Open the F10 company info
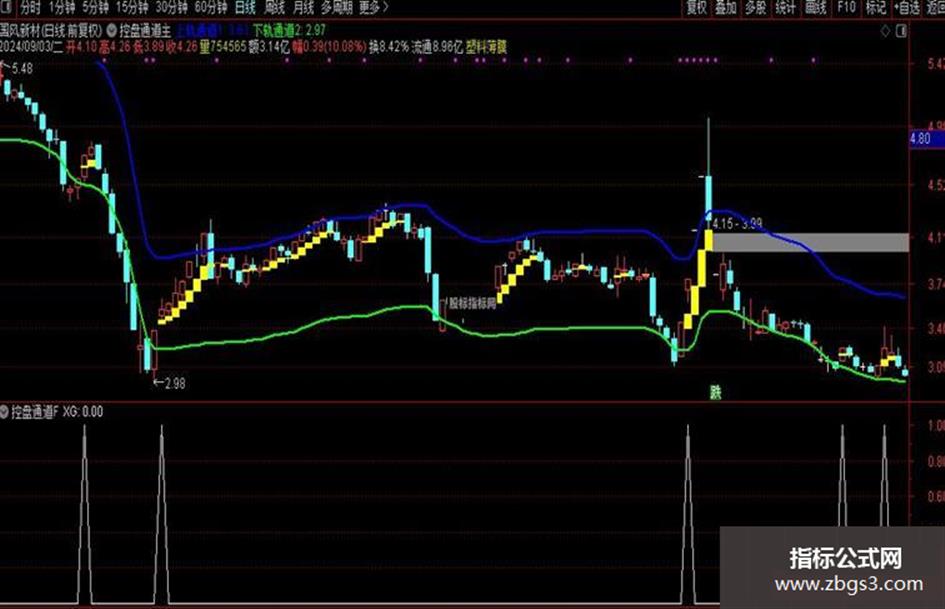 click(846, 8)
